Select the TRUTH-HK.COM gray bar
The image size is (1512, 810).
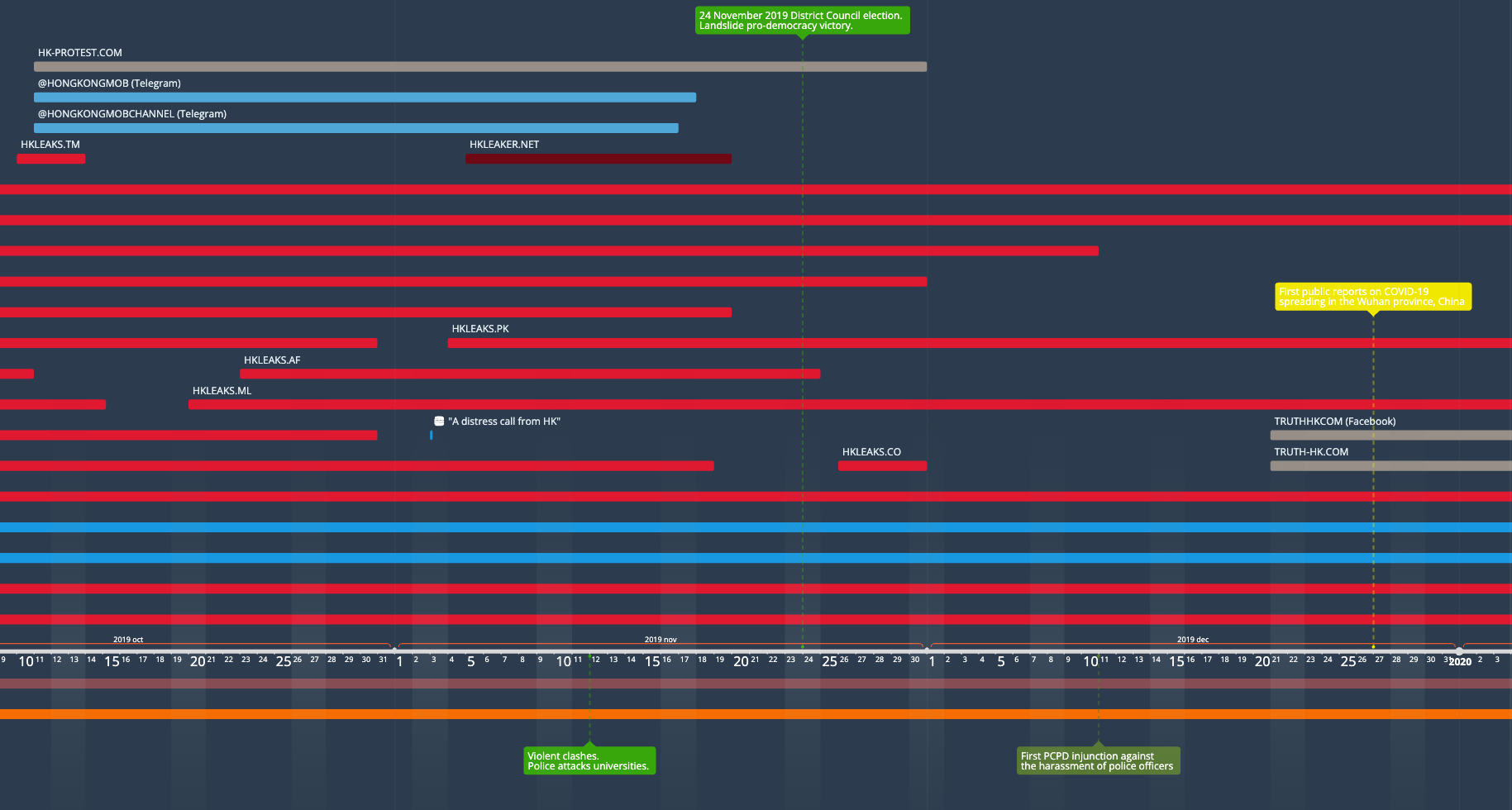pyautogui.click(x=1390, y=466)
